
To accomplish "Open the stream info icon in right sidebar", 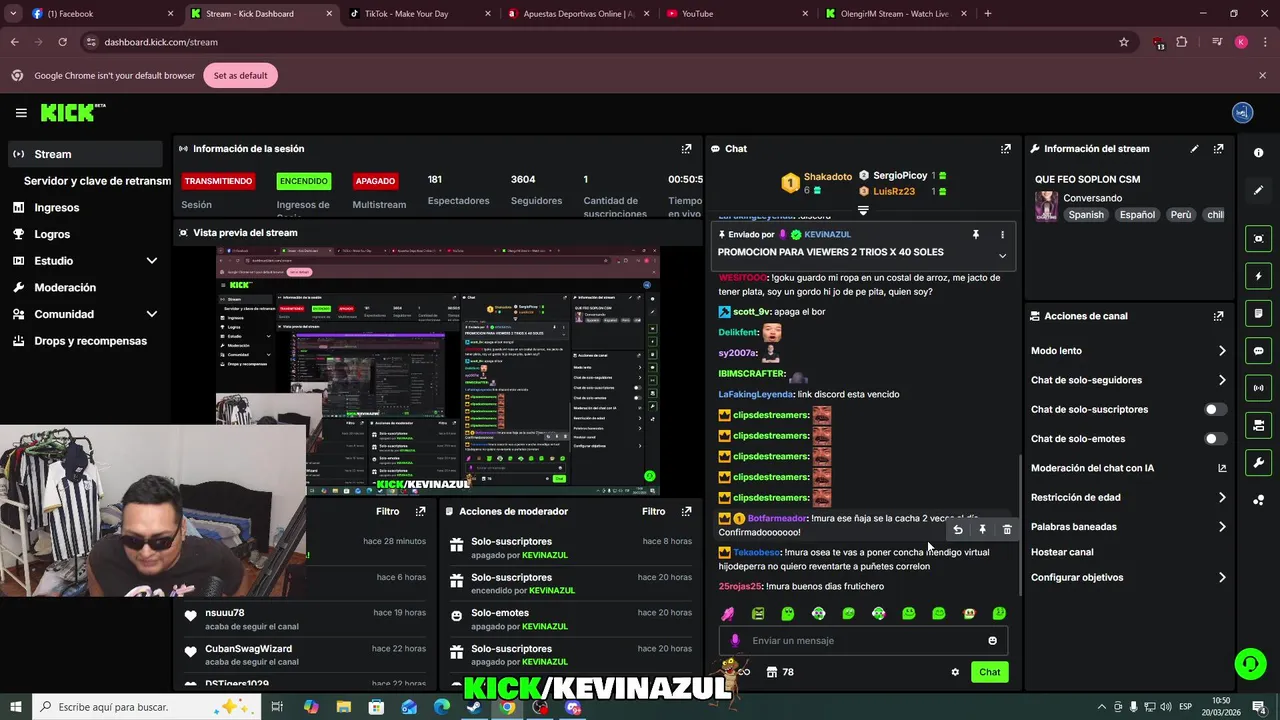I will (1258, 153).
